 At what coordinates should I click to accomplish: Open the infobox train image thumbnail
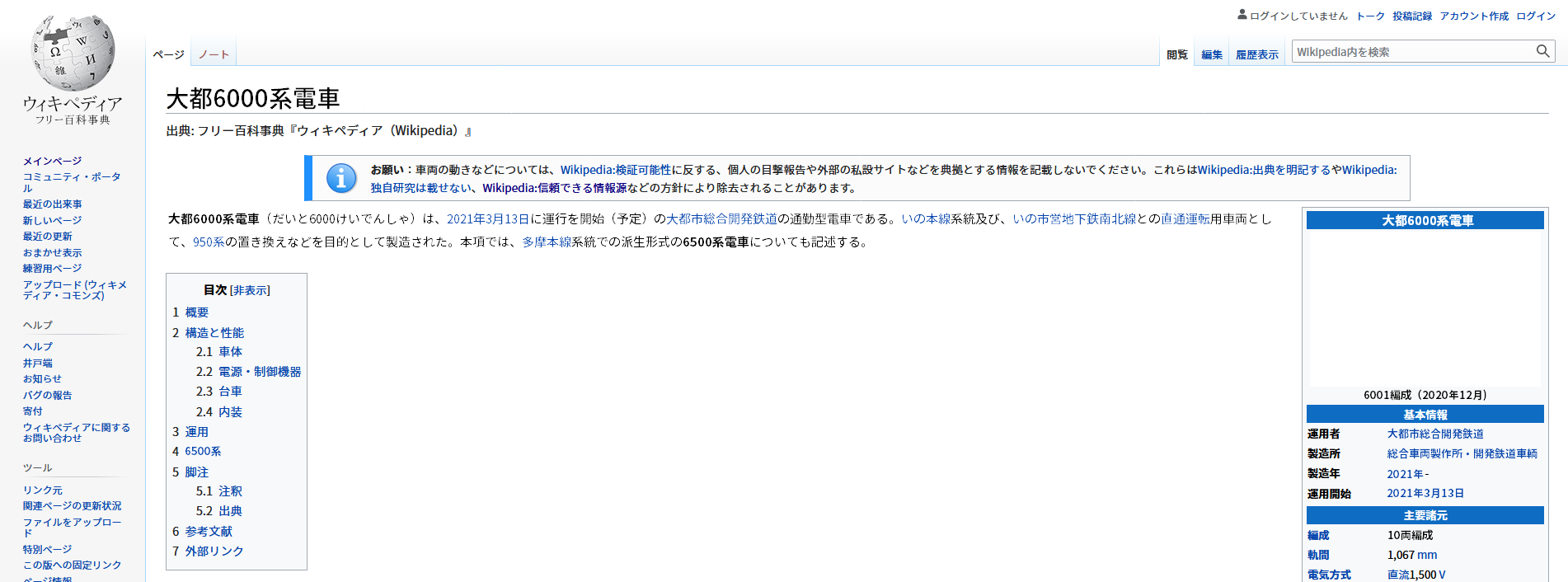[x=1425, y=309]
